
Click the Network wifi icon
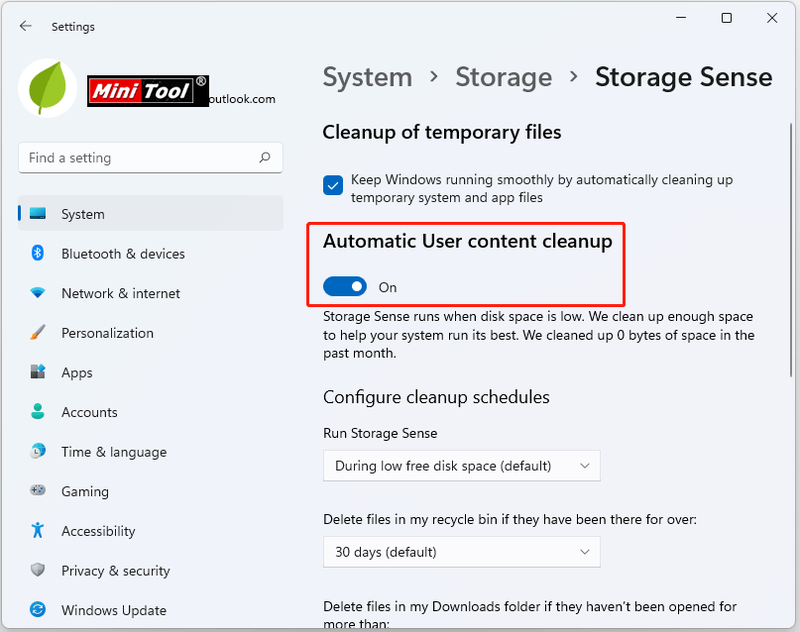pyautogui.click(x=38, y=293)
